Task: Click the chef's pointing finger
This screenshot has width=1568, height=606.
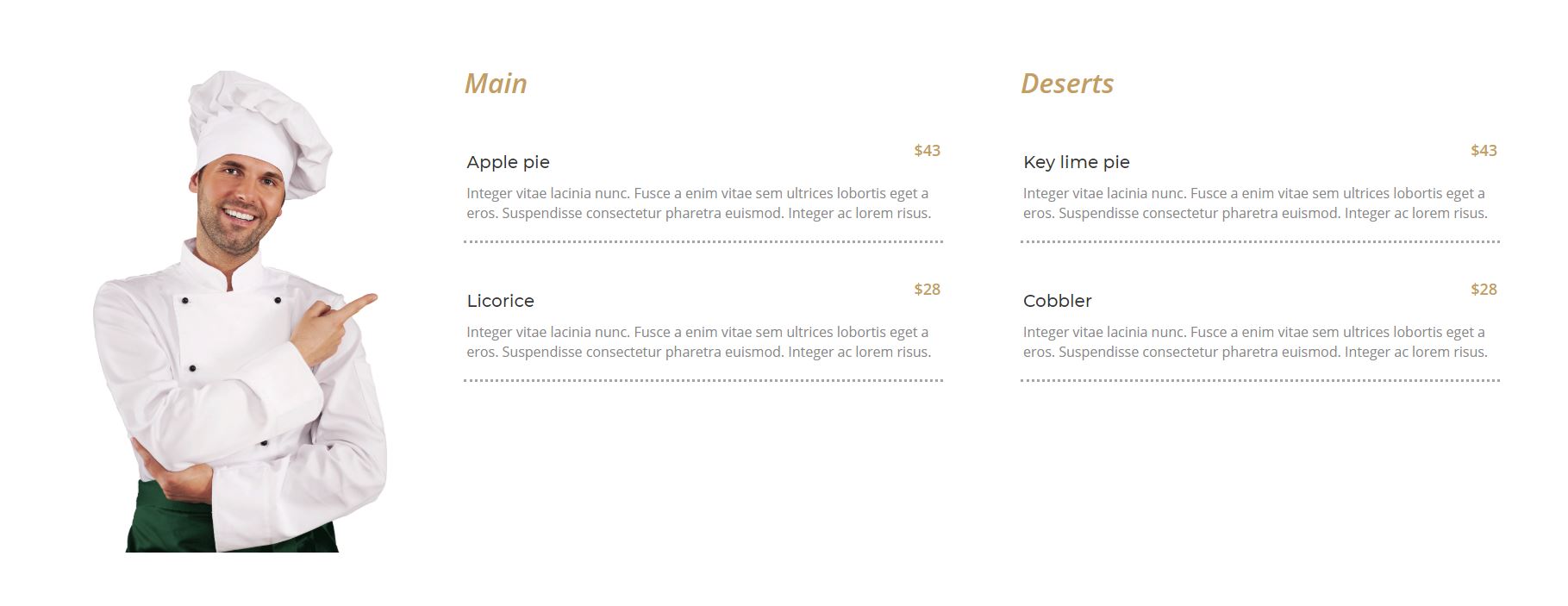Action: (x=362, y=302)
